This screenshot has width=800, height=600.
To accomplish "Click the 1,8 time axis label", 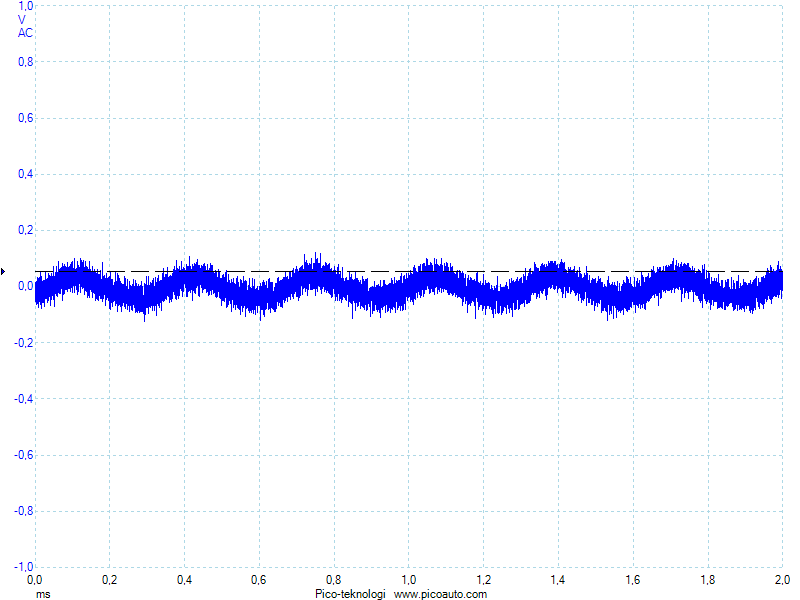I will pos(708,580).
